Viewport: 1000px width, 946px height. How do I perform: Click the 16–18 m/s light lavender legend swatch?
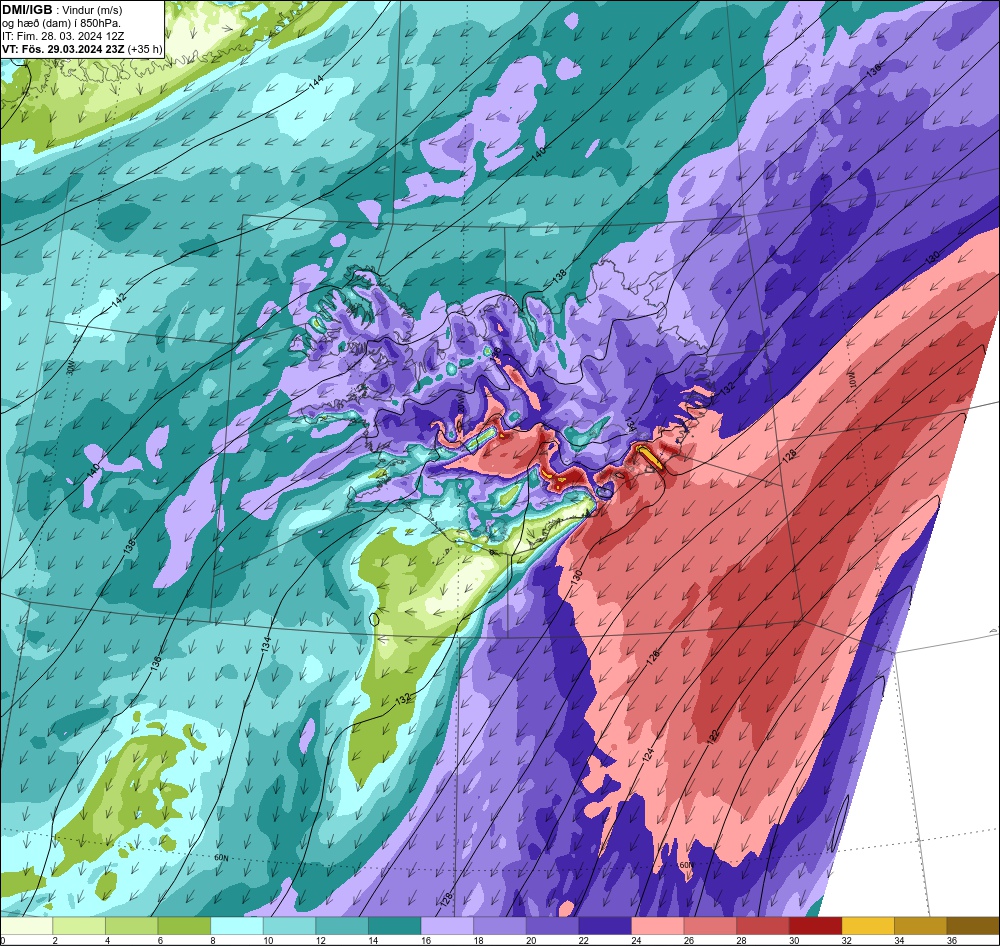coord(447,926)
